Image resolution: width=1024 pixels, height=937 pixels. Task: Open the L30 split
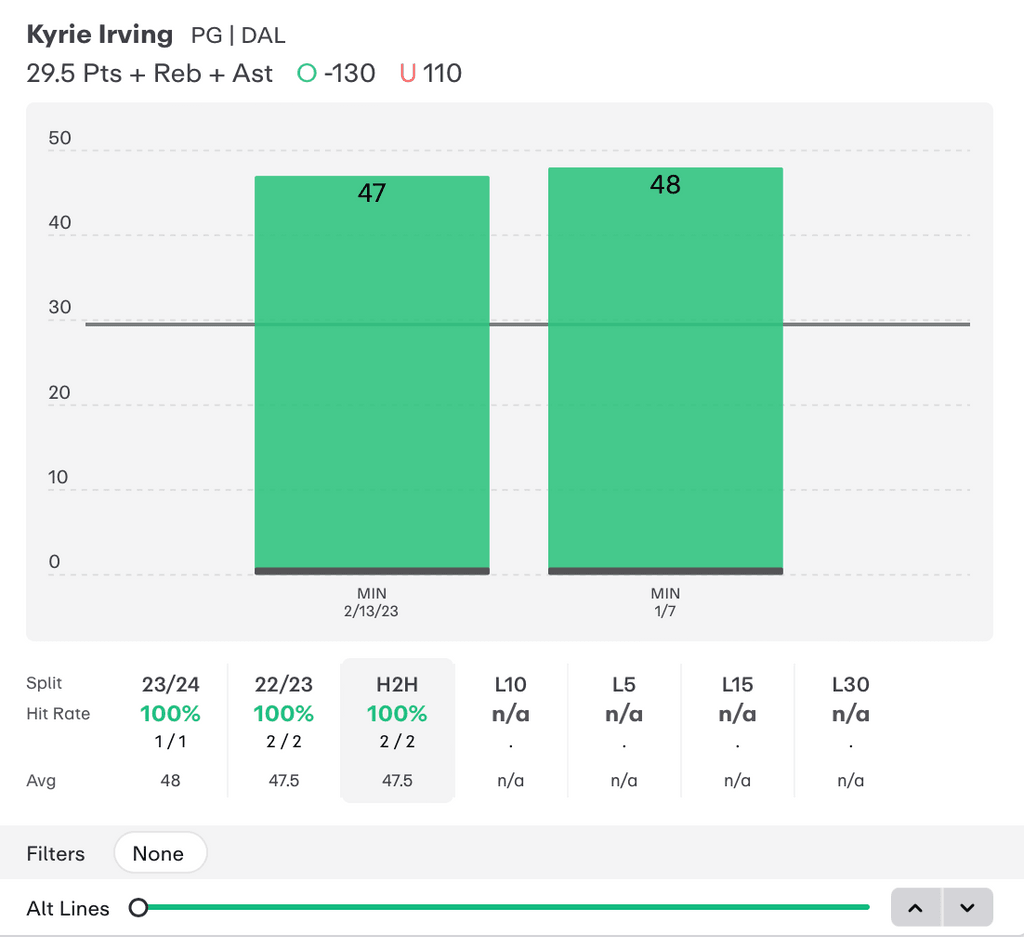(x=851, y=731)
